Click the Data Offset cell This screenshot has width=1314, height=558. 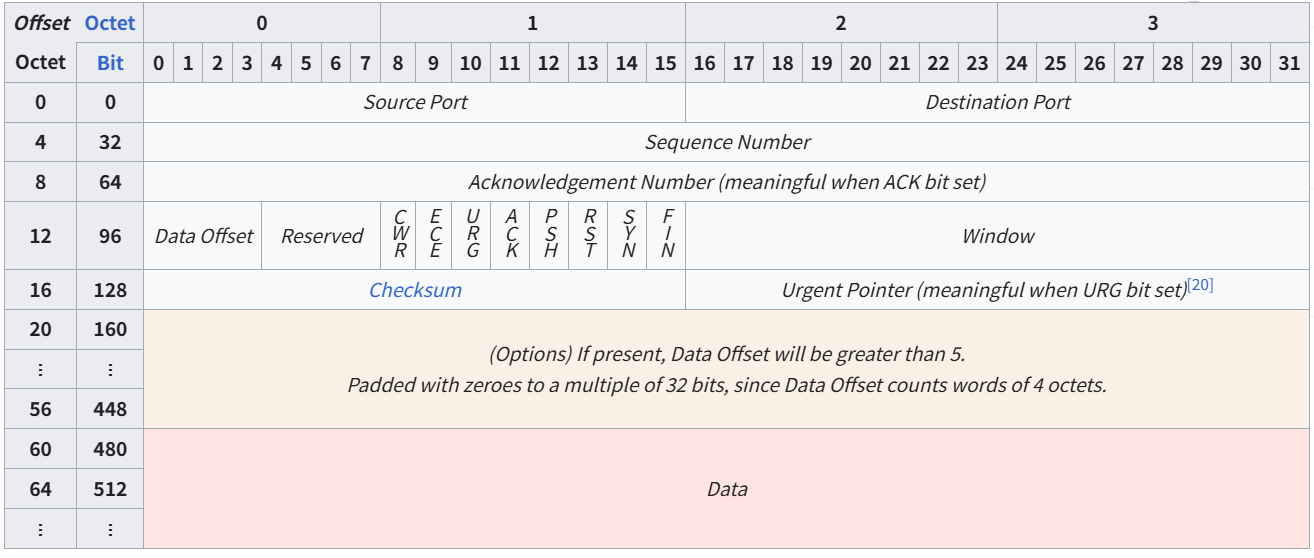coord(203,236)
